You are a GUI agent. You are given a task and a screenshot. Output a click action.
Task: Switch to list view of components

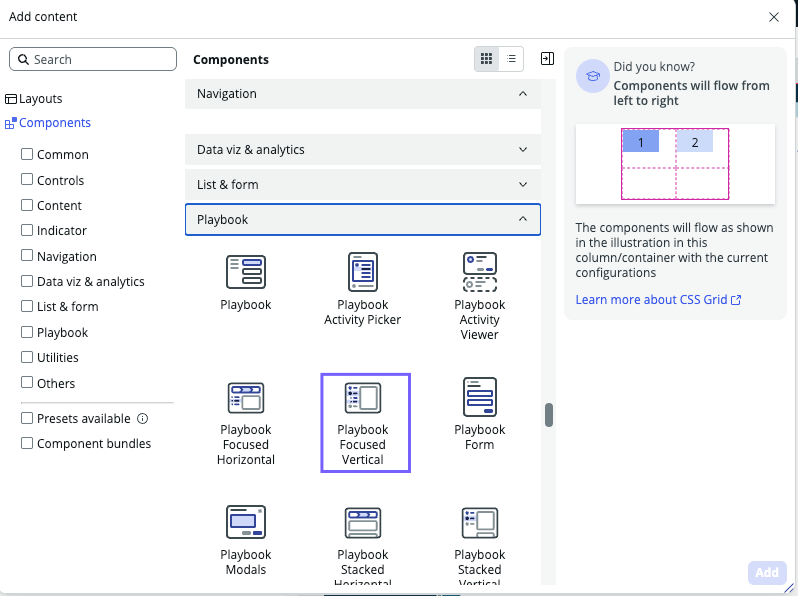pyautogui.click(x=511, y=59)
